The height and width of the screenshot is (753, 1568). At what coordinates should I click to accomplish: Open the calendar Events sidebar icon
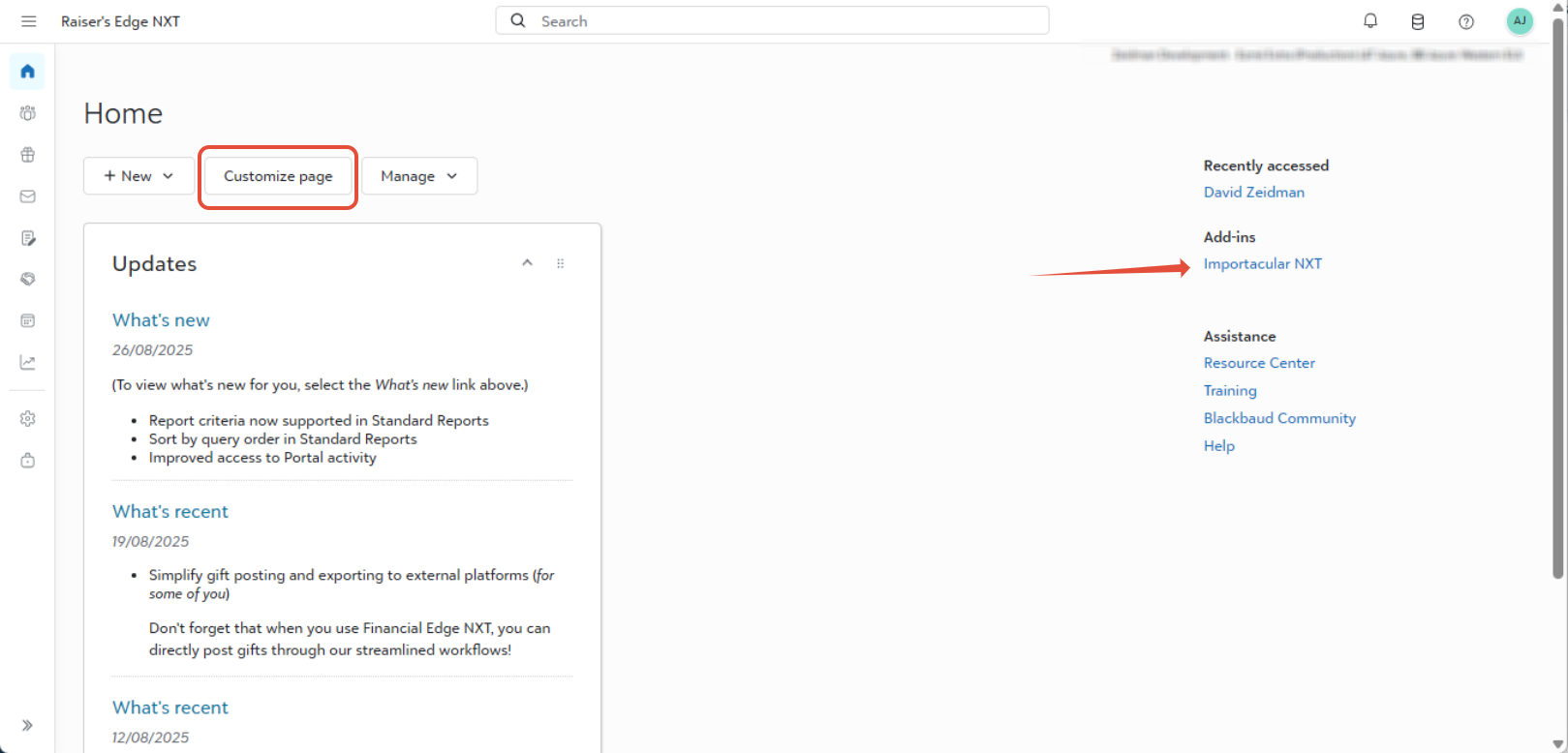pyautogui.click(x=27, y=320)
